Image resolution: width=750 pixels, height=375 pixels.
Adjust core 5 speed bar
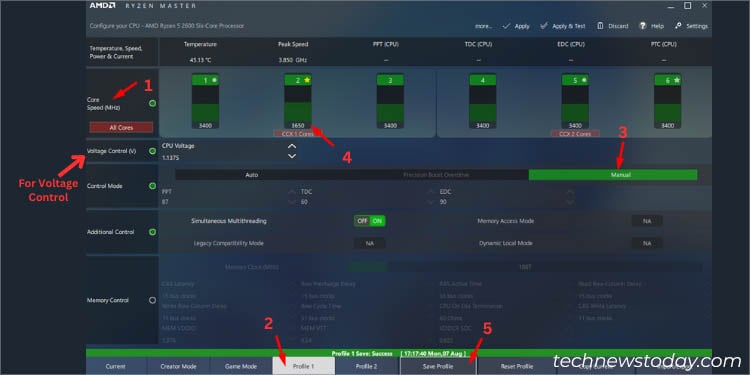pos(575,101)
